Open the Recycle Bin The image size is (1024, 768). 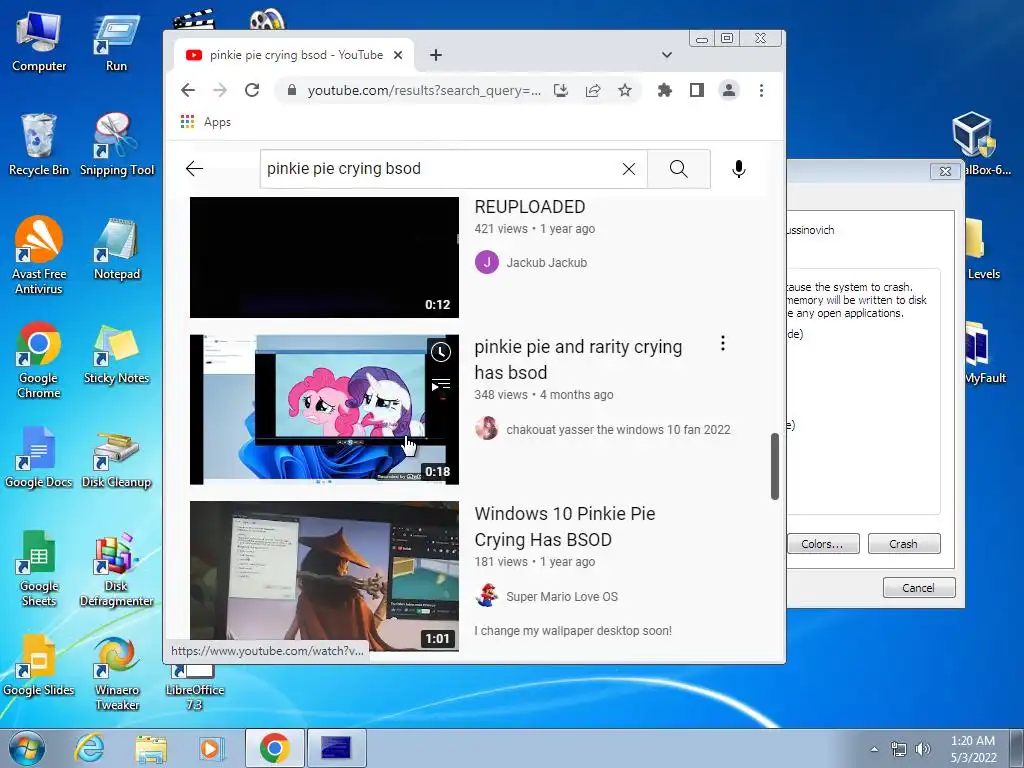[39, 145]
